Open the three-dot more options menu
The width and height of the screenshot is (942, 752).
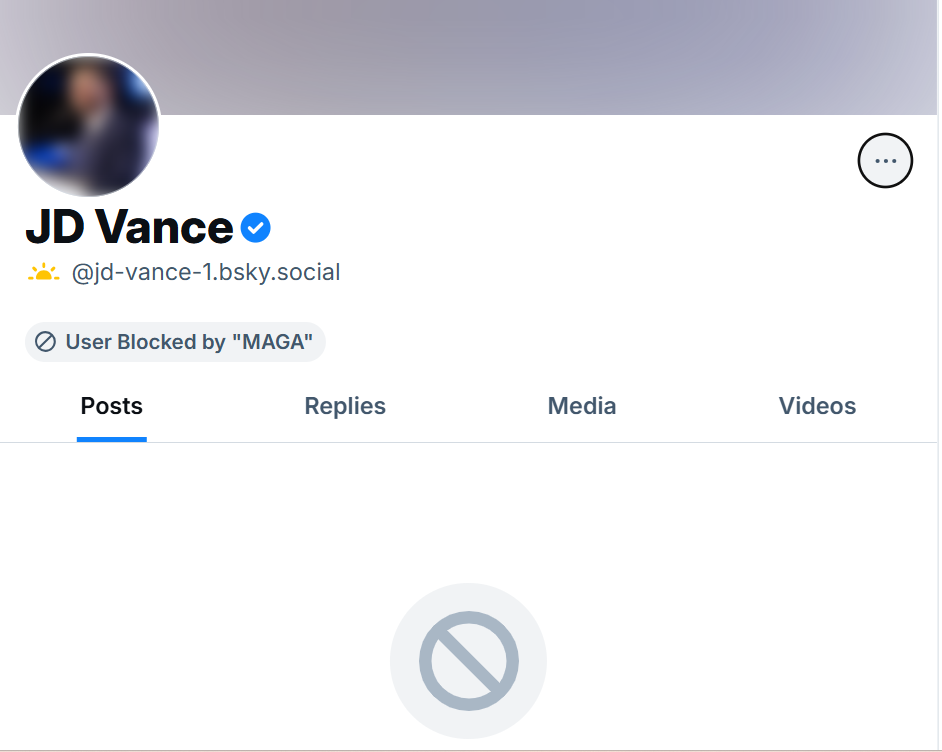(885, 160)
